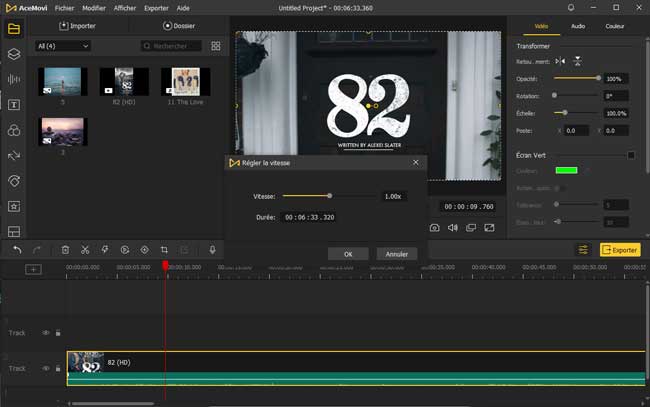Open the Modifier menu
650x407 pixels.
[x=94, y=7]
